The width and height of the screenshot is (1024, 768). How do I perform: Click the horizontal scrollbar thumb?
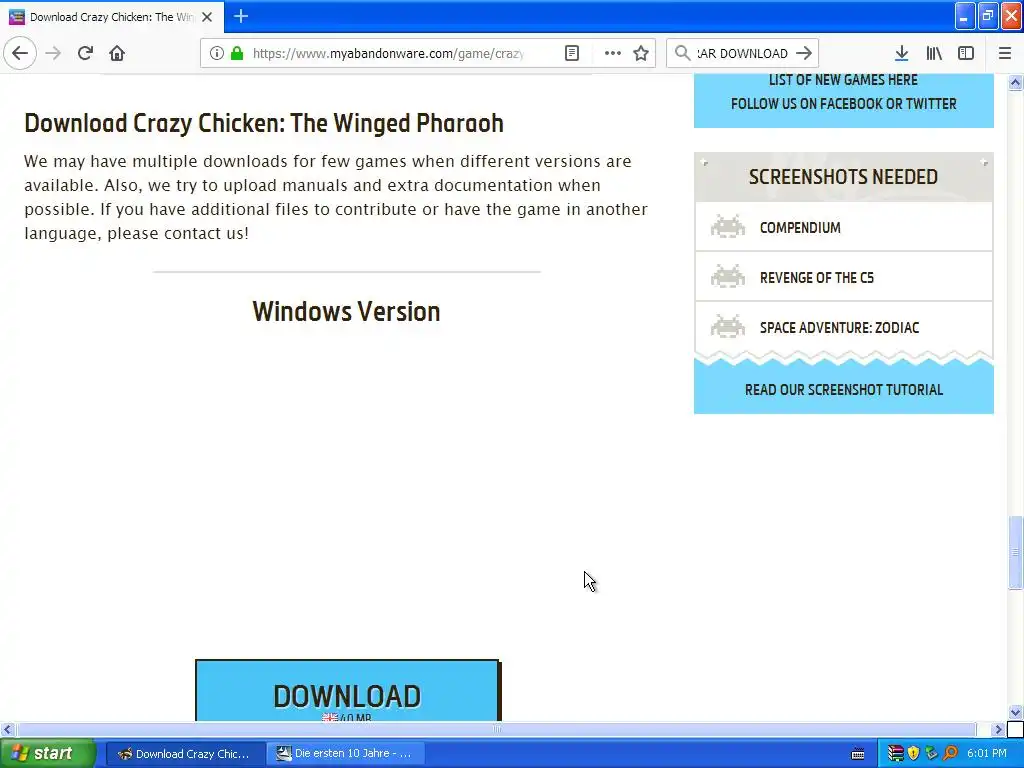tap(496, 729)
